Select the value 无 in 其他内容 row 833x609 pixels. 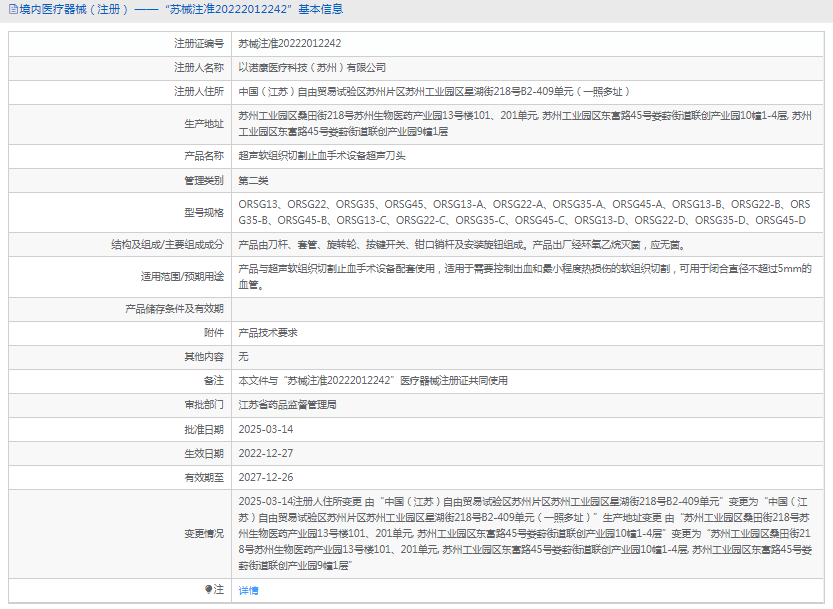click(243, 357)
